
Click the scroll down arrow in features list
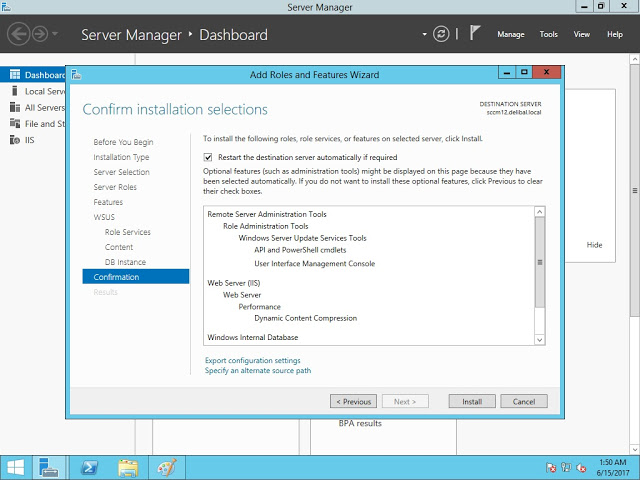(x=540, y=340)
